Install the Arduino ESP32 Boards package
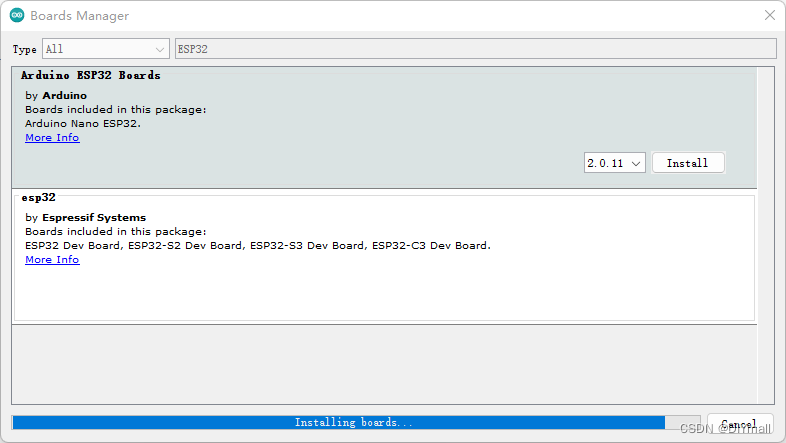Screen dimensions: 786x443 tap(688, 163)
